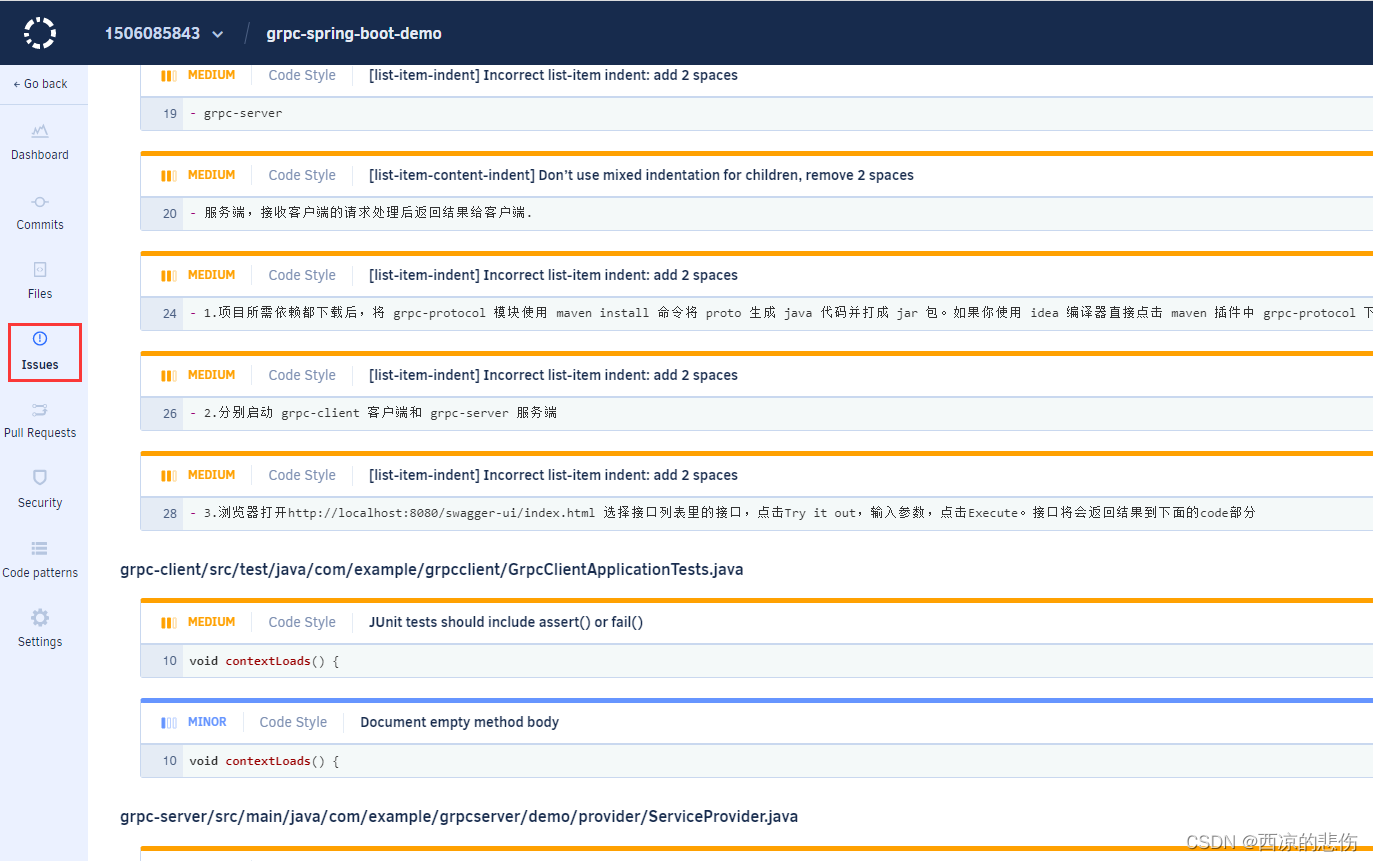Viewport: 1373px width, 861px height.
Task: Open the list-item-indent issue for line 26
Action: (x=553, y=375)
